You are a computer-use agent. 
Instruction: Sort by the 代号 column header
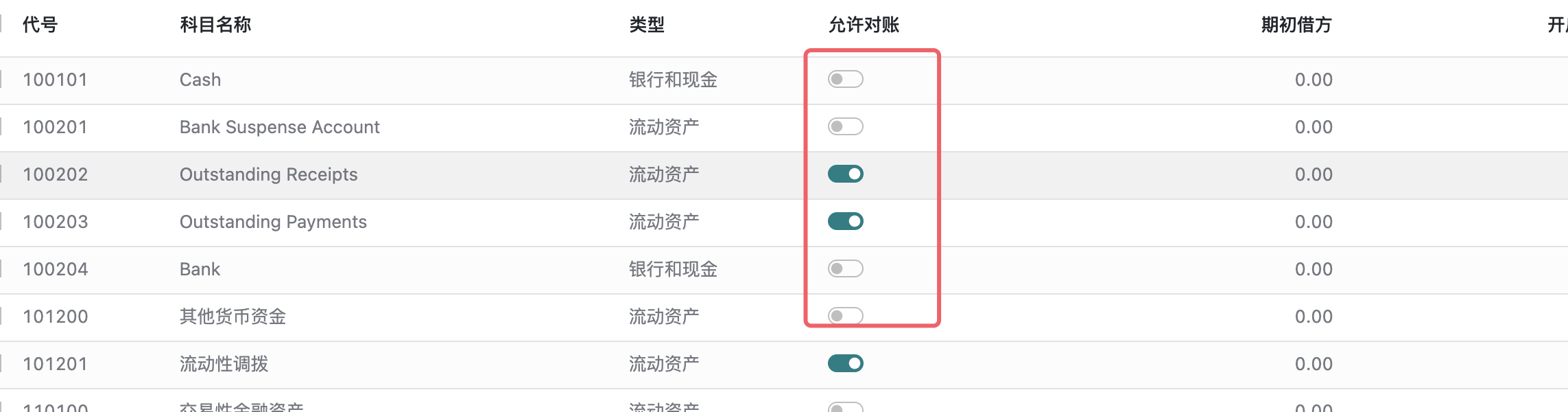click(x=40, y=25)
